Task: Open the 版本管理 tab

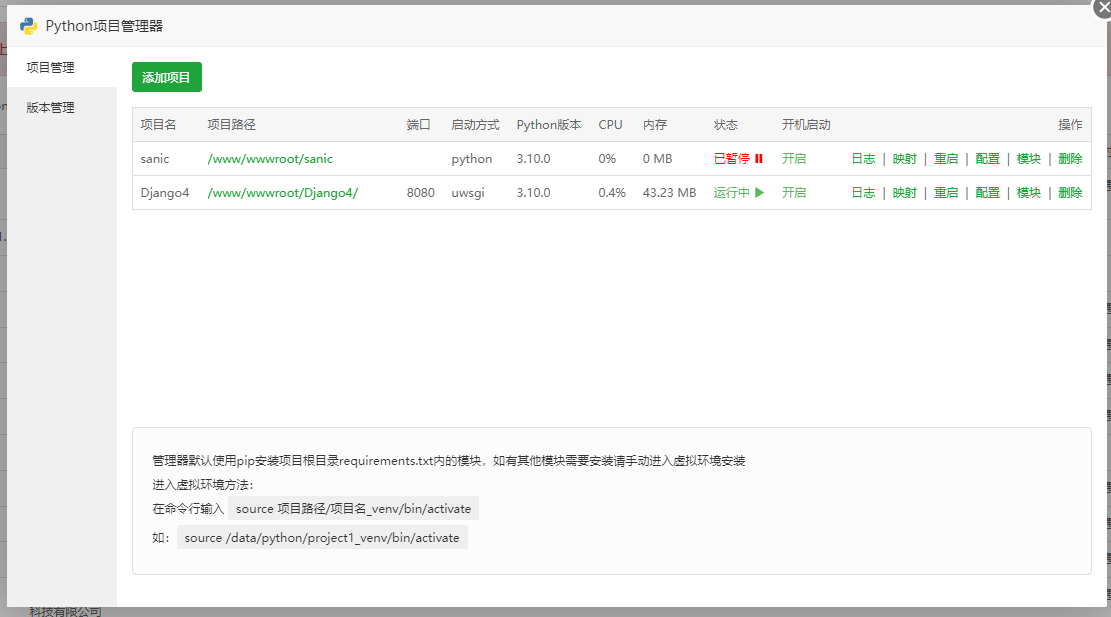Action: point(51,108)
